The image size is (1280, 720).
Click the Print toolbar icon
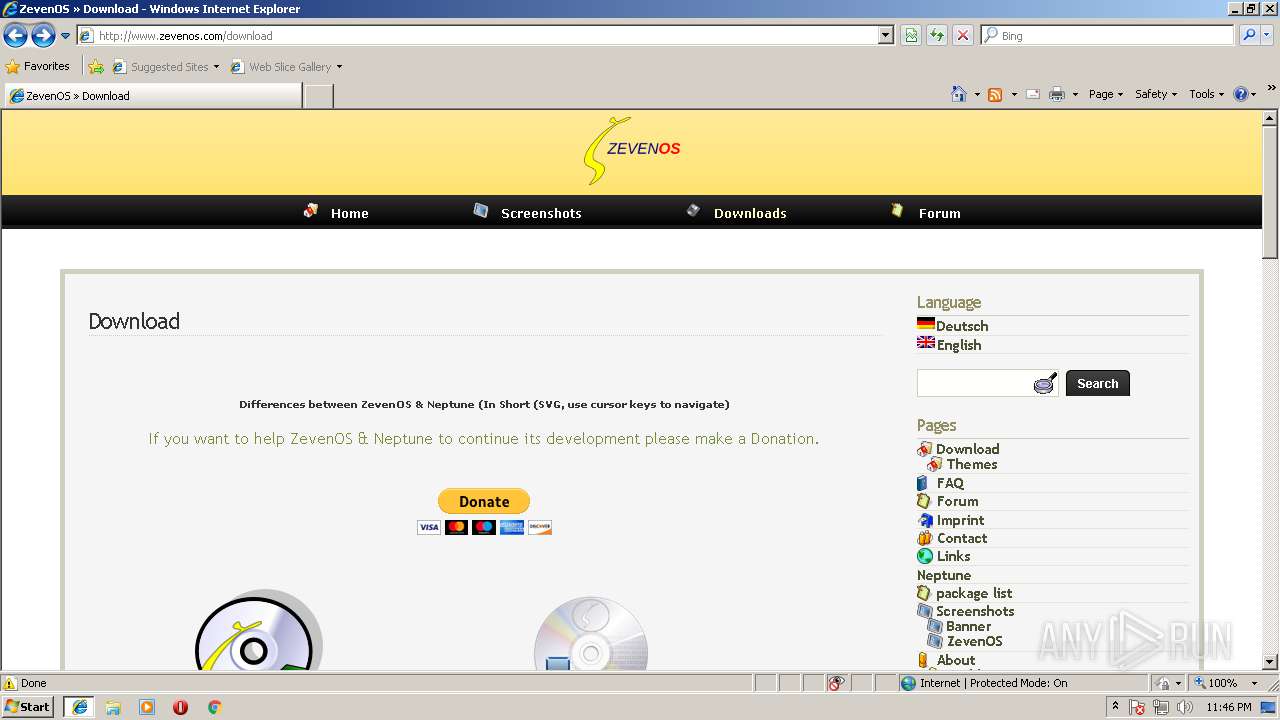coord(1057,94)
